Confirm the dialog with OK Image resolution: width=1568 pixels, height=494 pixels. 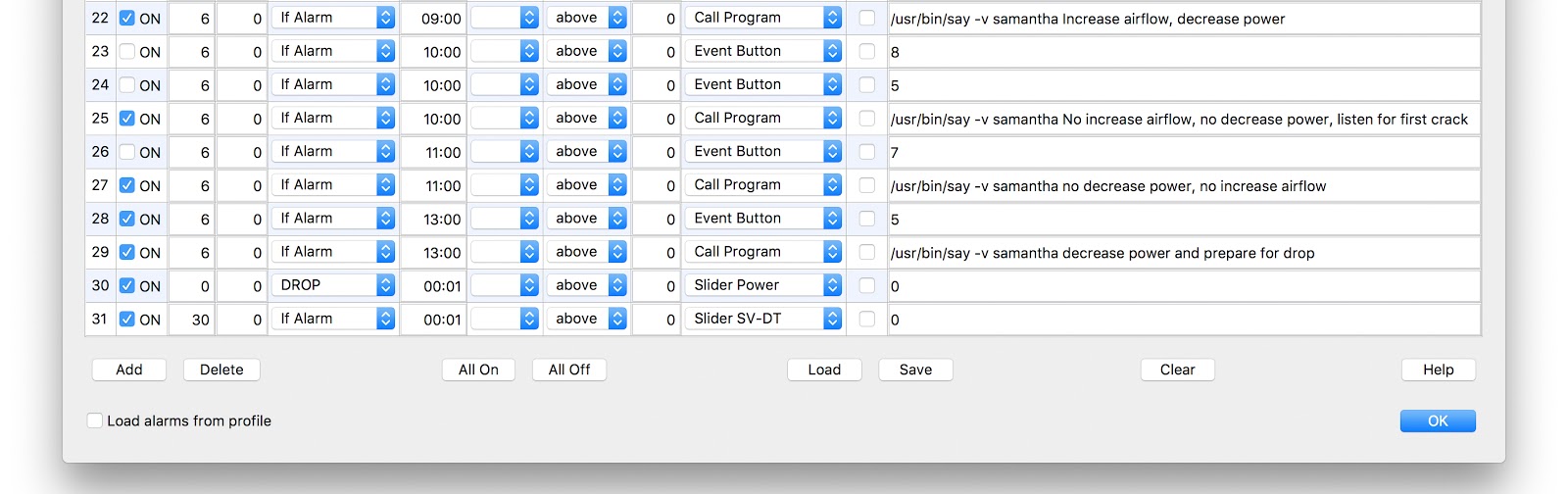(1438, 420)
